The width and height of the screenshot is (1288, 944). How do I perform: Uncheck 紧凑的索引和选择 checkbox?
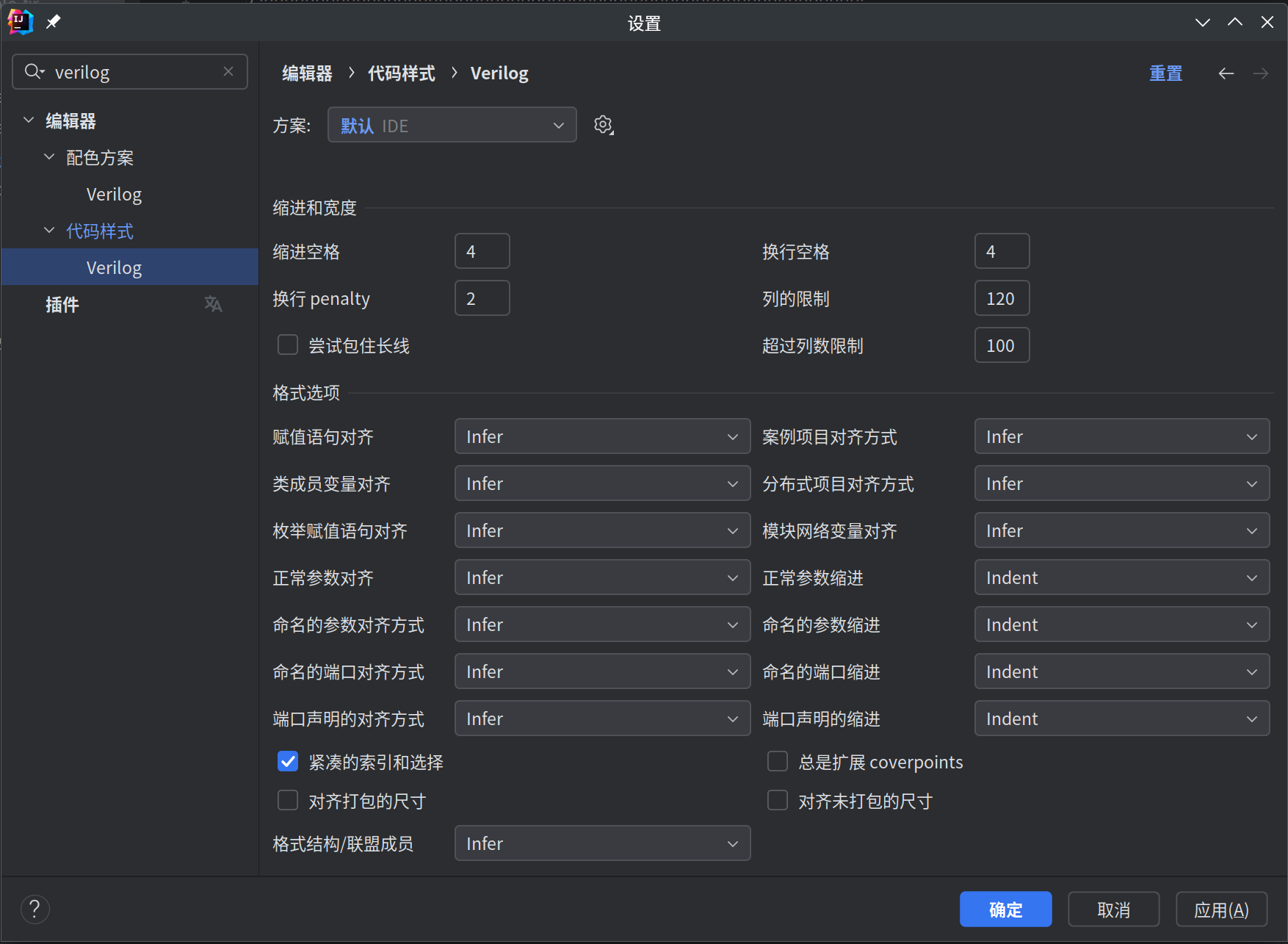(288, 762)
